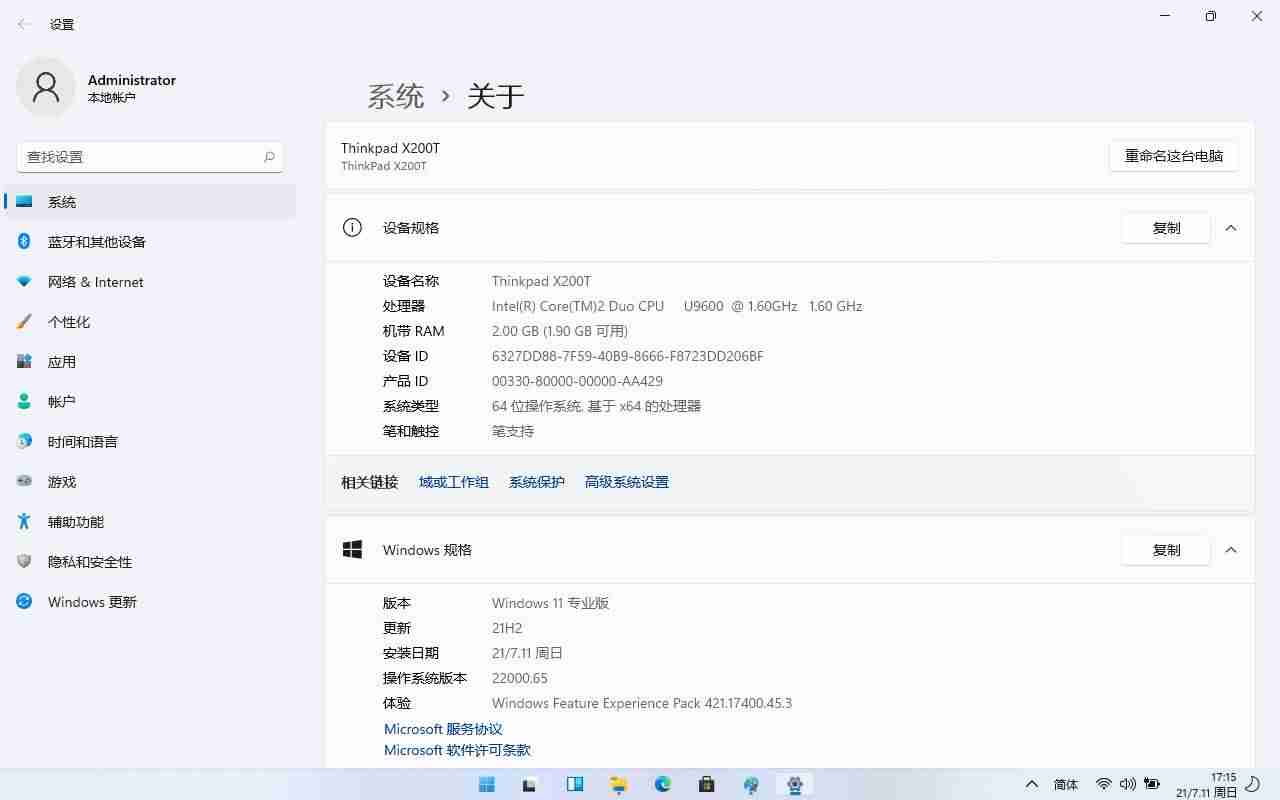
Task: Open 应用 settings page
Action: coord(150,362)
